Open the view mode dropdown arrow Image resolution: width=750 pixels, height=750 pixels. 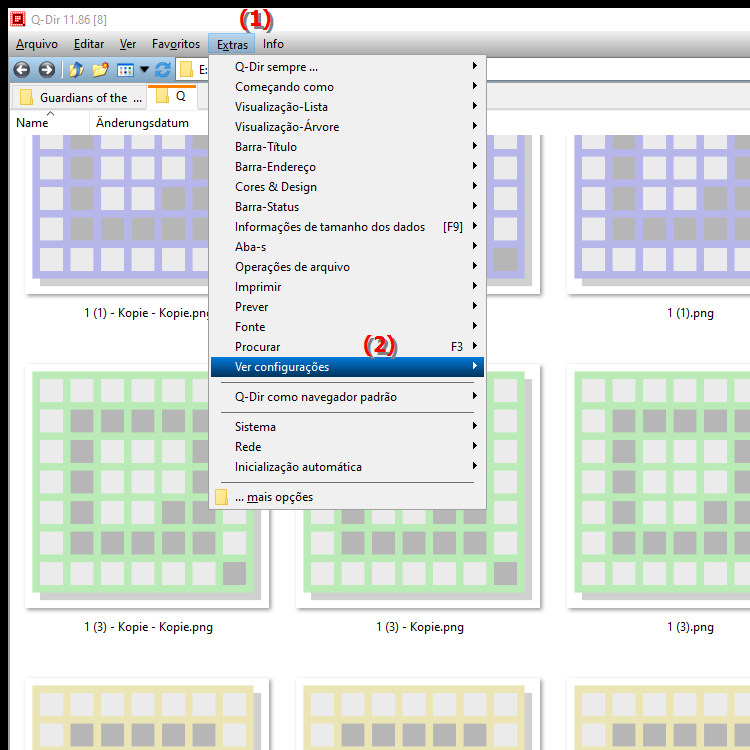click(144, 70)
